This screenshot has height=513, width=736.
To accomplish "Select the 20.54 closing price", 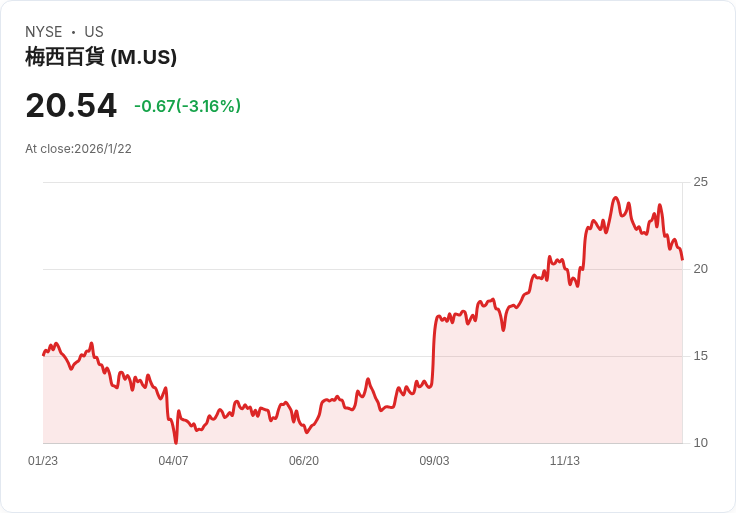I will pos(71,105).
